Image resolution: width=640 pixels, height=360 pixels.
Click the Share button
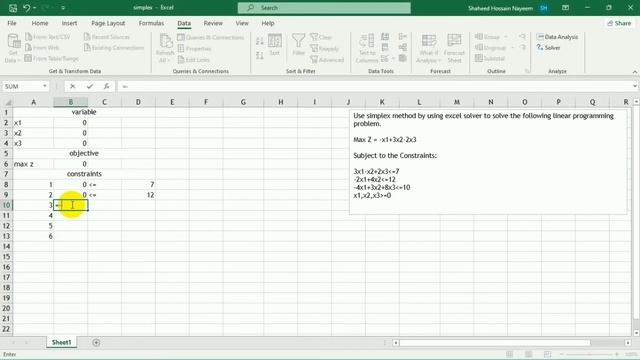[x=619, y=23]
